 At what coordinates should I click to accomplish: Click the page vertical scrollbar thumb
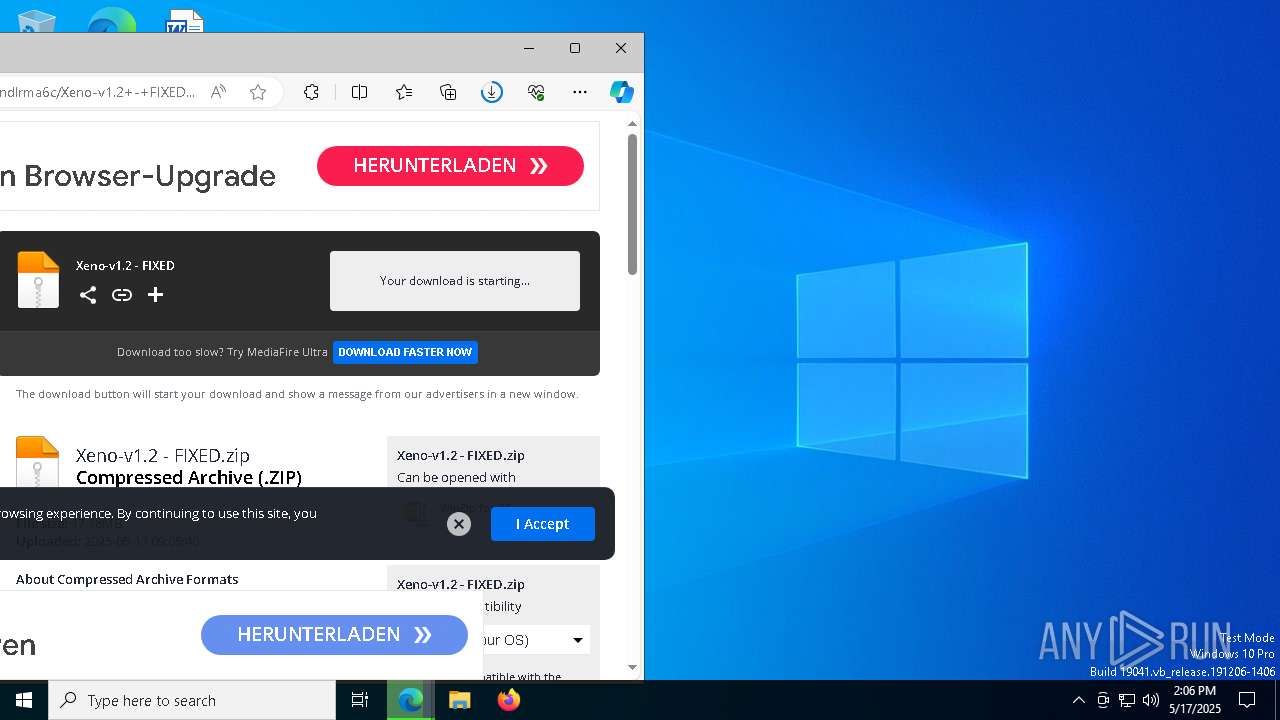(x=632, y=204)
